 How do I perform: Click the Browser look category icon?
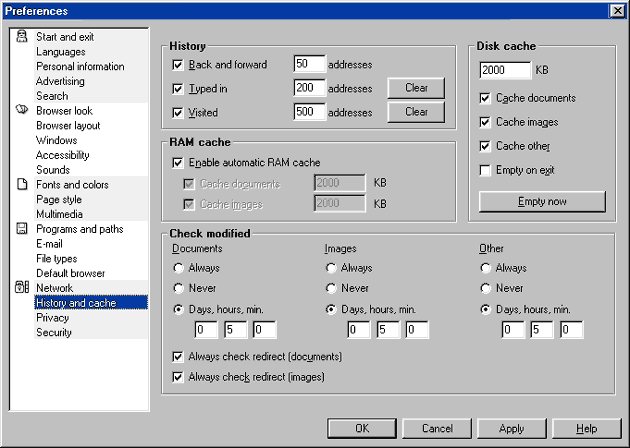coord(22,110)
